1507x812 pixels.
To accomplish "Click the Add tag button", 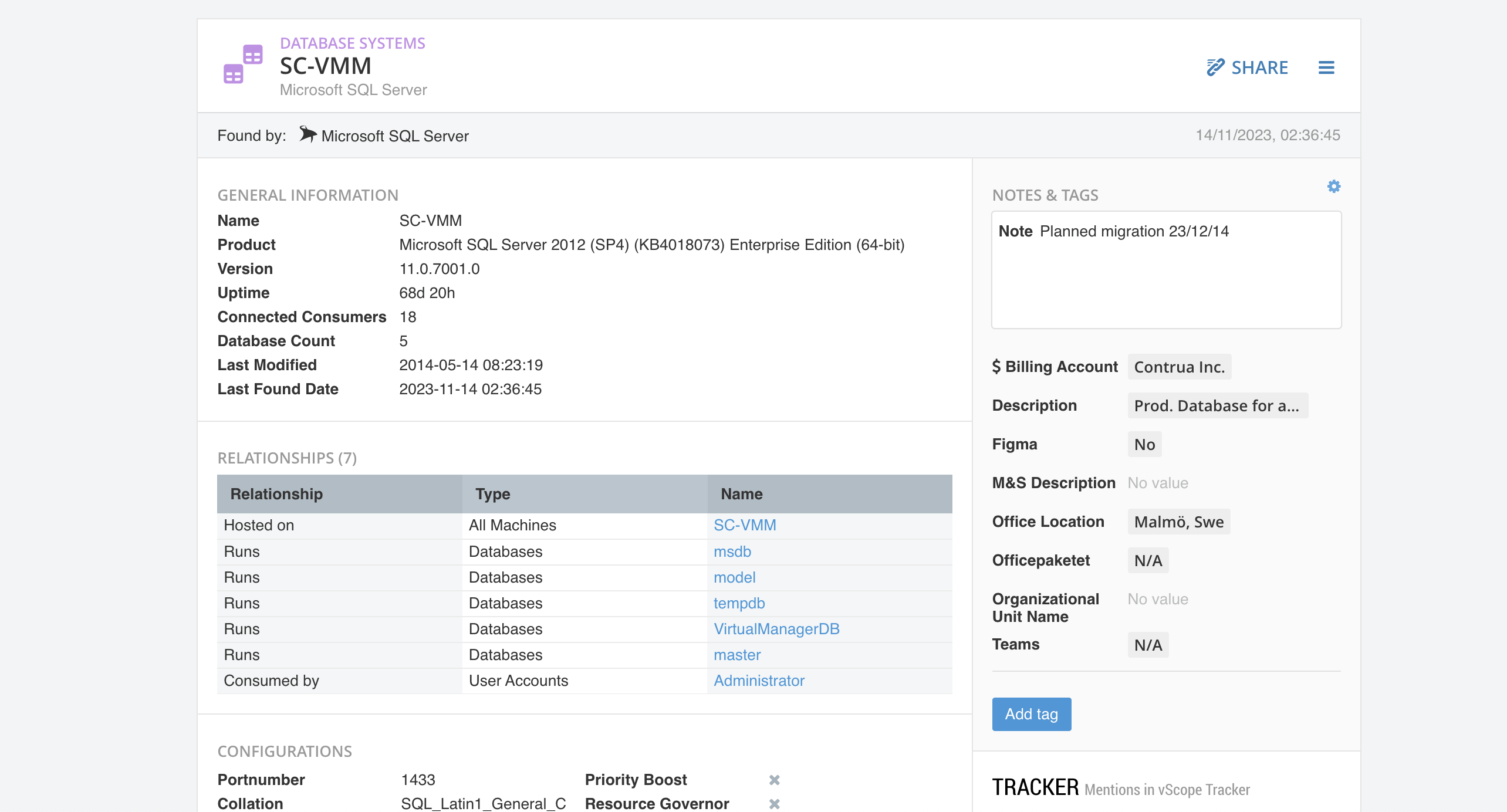I will [1031, 714].
